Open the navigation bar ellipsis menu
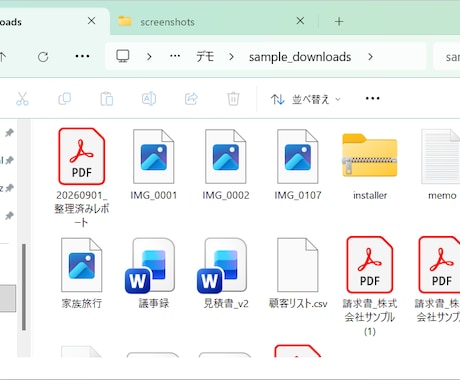 (82, 56)
